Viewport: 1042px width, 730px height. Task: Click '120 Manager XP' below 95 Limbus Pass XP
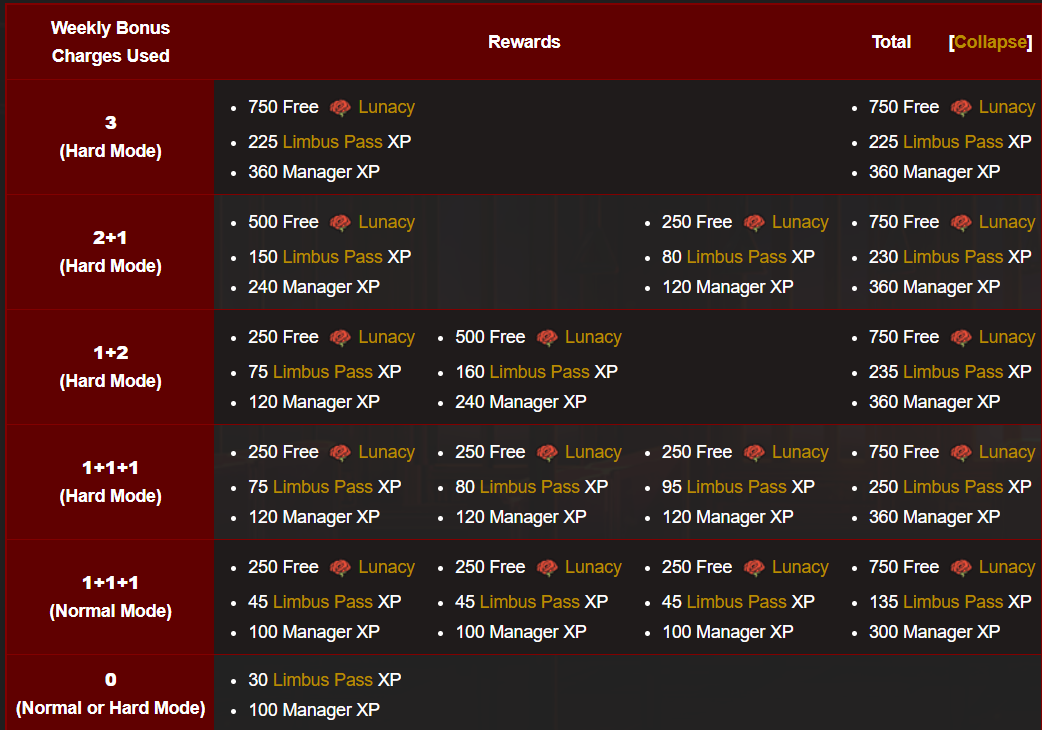(728, 517)
